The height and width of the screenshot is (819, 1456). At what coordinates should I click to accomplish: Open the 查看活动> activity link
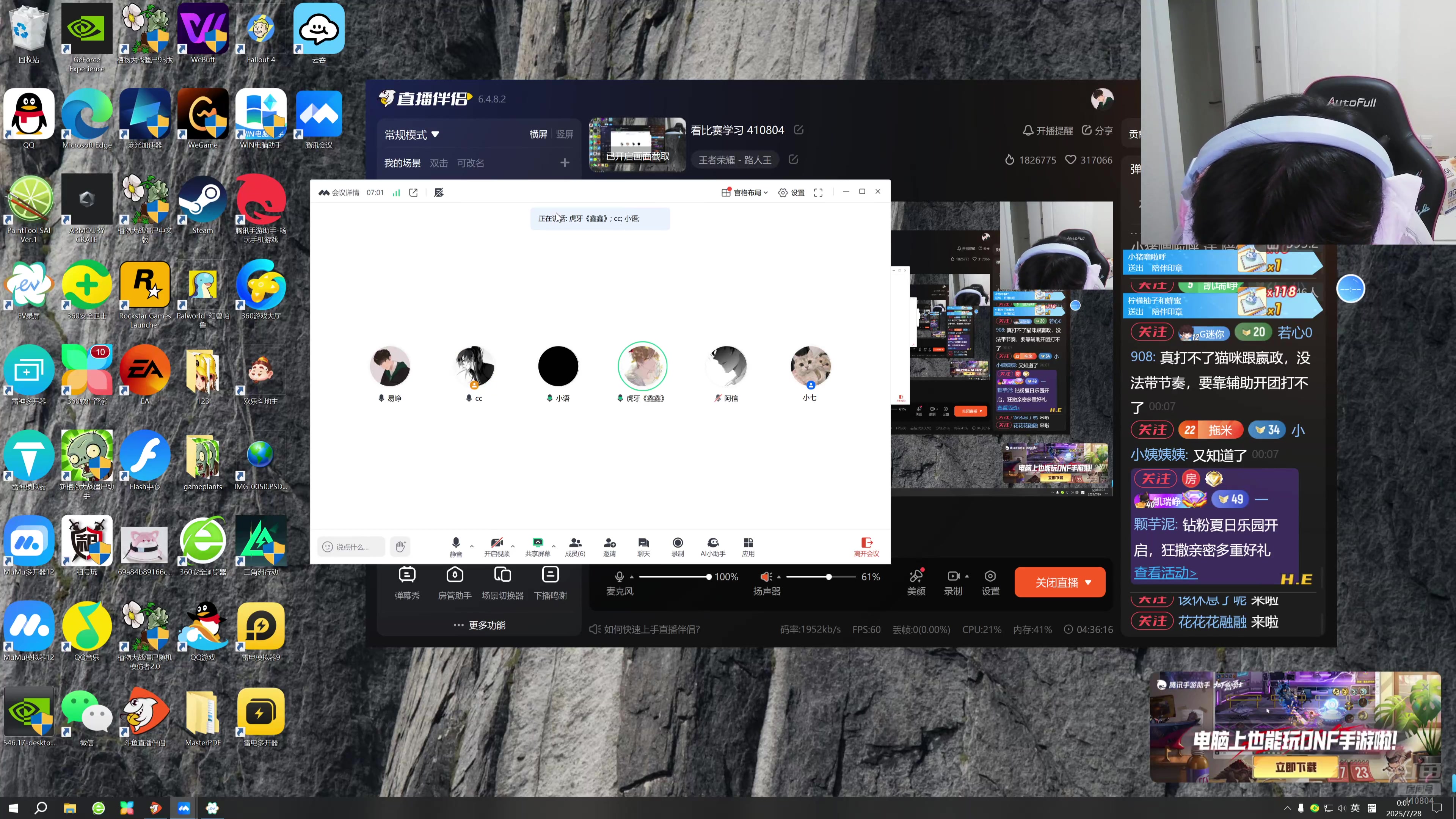click(x=1165, y=573)
